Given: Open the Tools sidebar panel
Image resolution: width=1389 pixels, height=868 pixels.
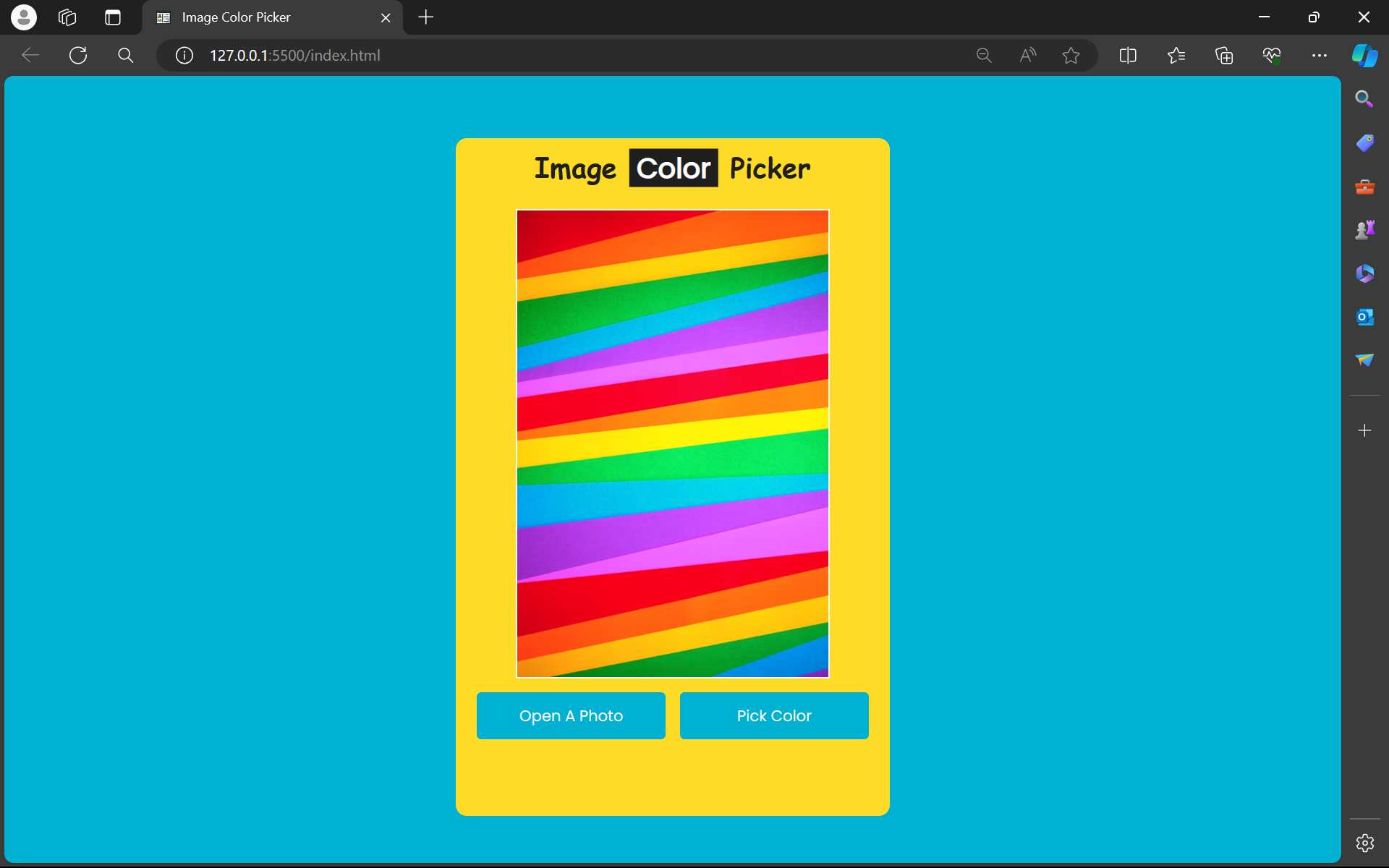Looking at the screenshot, I should [x=1364, y=186].
